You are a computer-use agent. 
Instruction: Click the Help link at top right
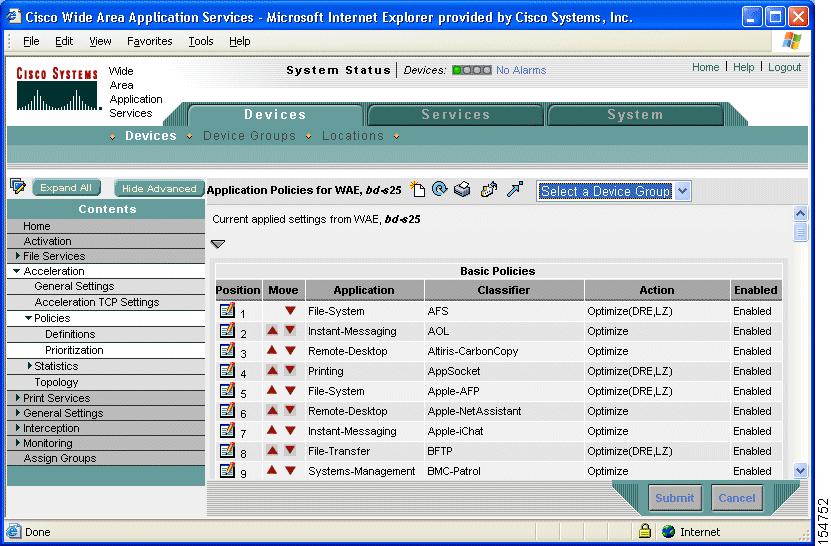tap(744, 67)
